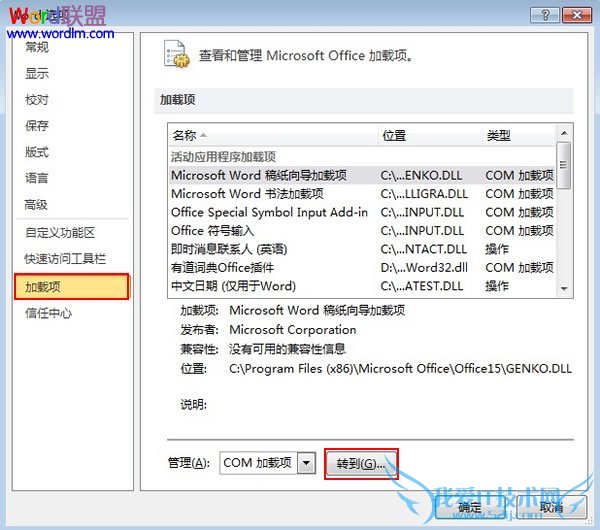Viewport: 600px width, 530px height.
Task: Open 语言 settings
Action: pos(37,178)
